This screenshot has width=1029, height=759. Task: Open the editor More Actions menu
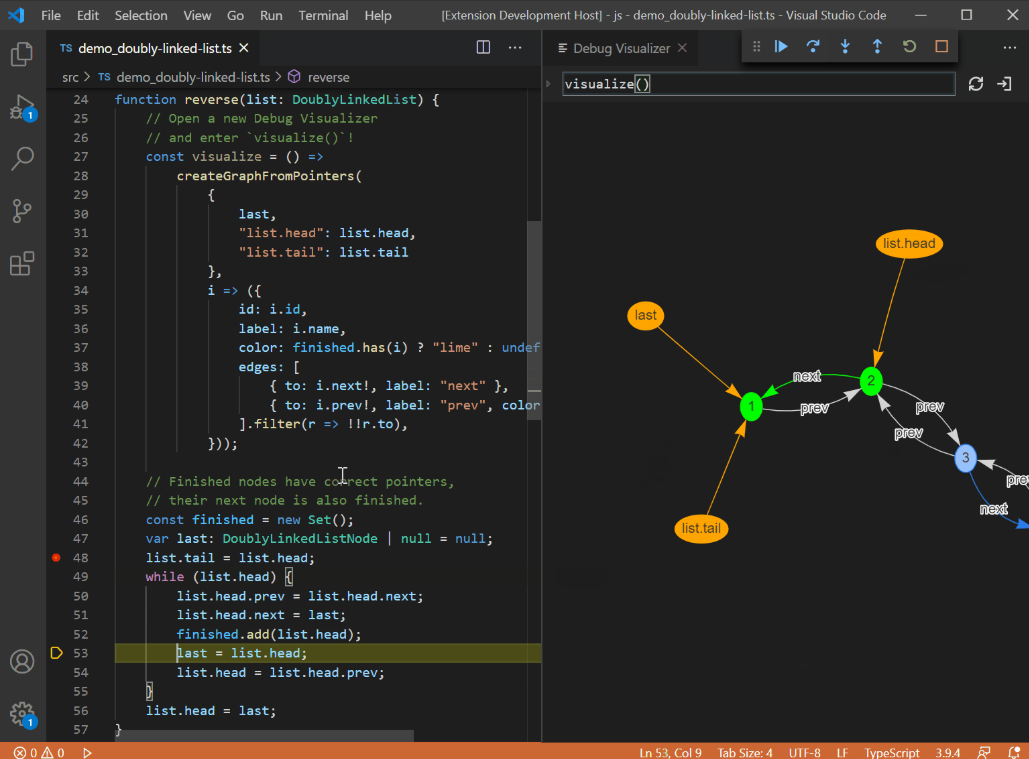[515, 47]
